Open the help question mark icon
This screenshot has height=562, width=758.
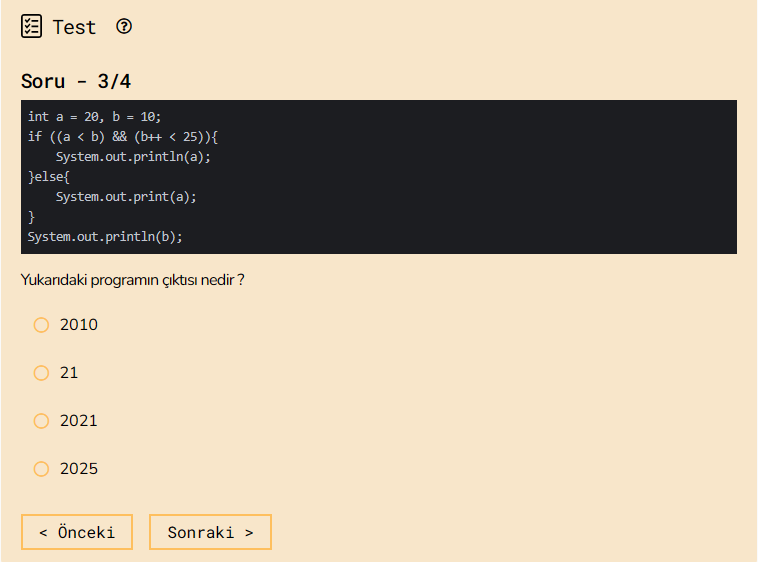pyautogui.click(x=124, y=27)
